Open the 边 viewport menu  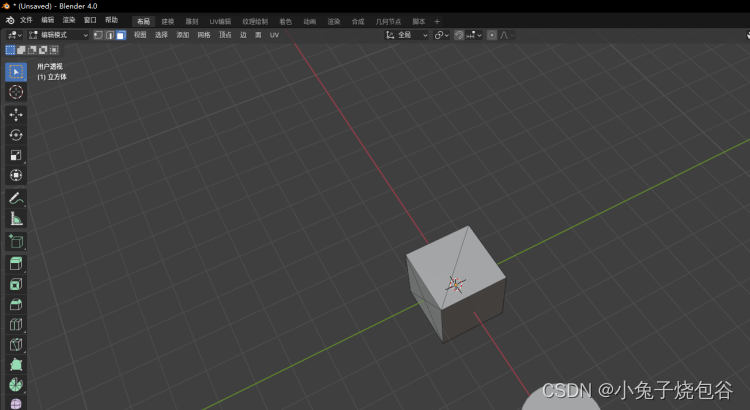pos(243,35)
